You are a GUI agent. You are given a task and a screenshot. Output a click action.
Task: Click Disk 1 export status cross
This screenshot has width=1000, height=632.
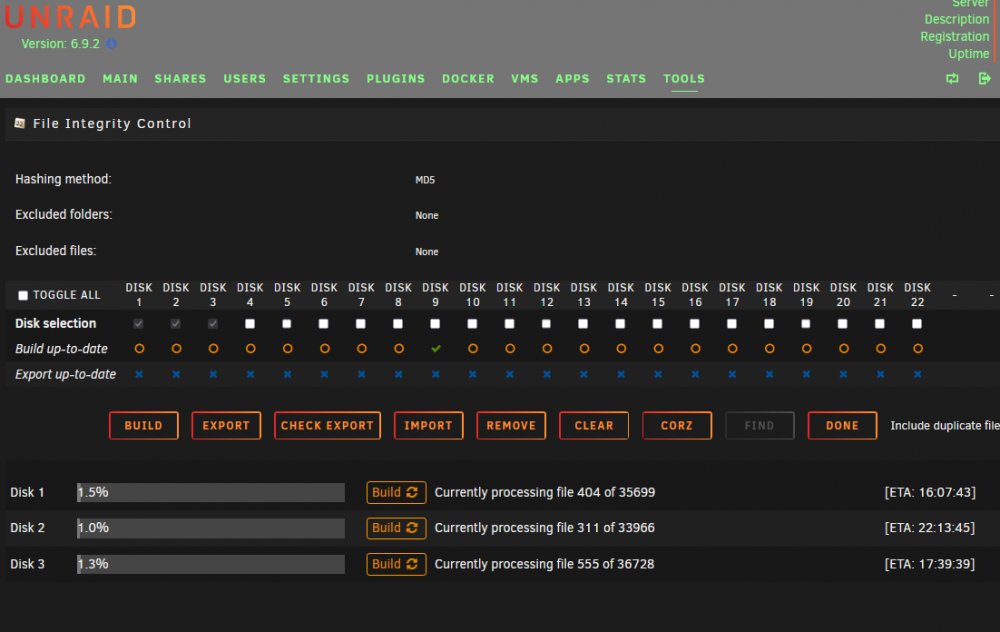click(139, 374)
